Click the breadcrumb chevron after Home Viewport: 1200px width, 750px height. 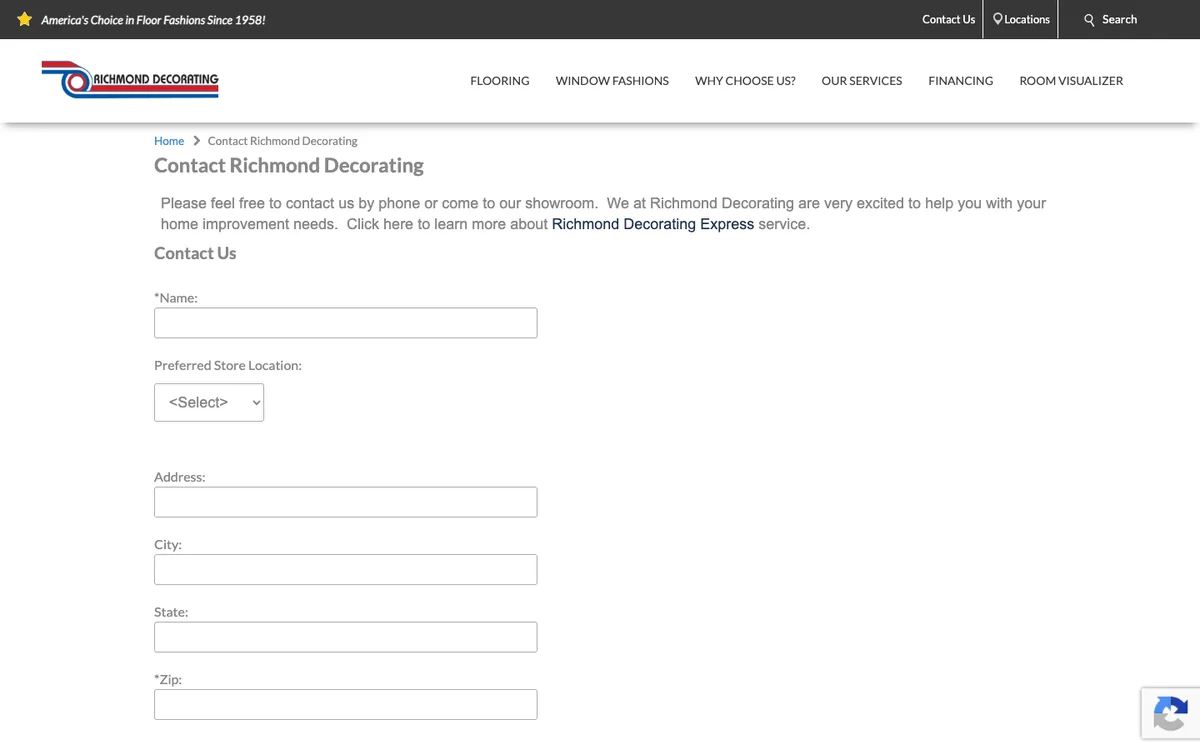coord(196,141)
